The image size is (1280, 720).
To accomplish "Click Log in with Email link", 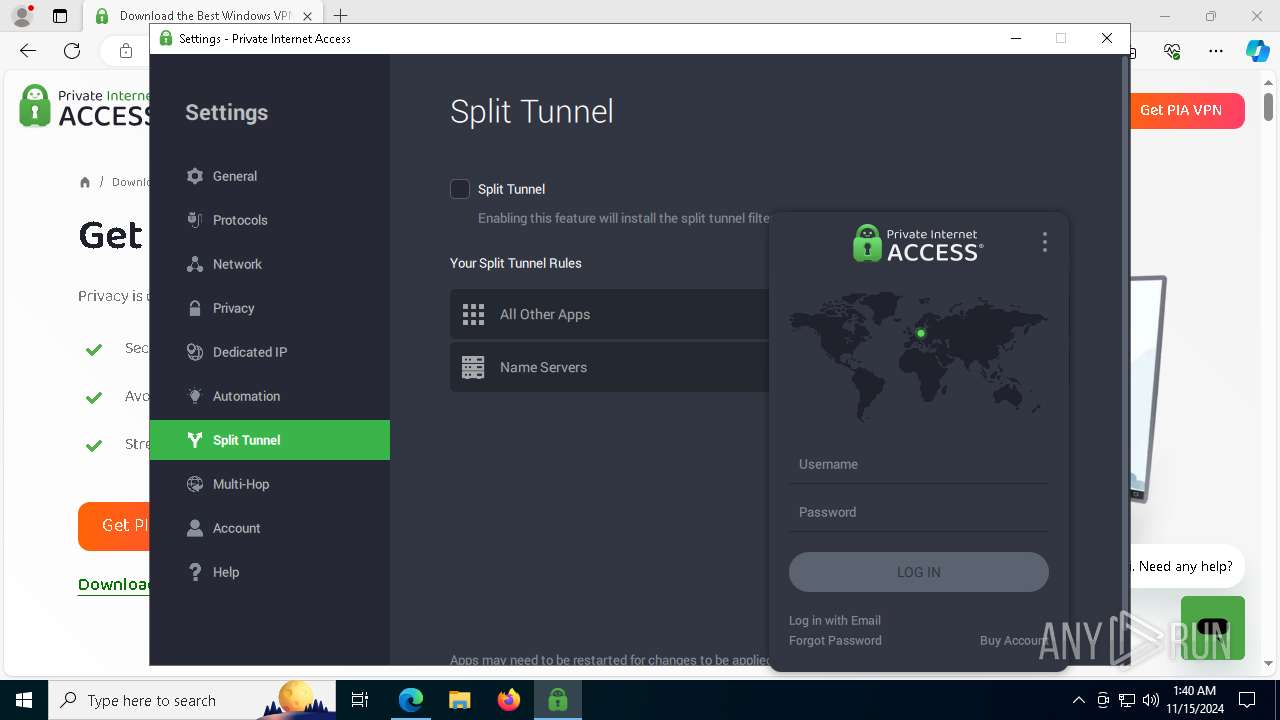I will 835,621.
